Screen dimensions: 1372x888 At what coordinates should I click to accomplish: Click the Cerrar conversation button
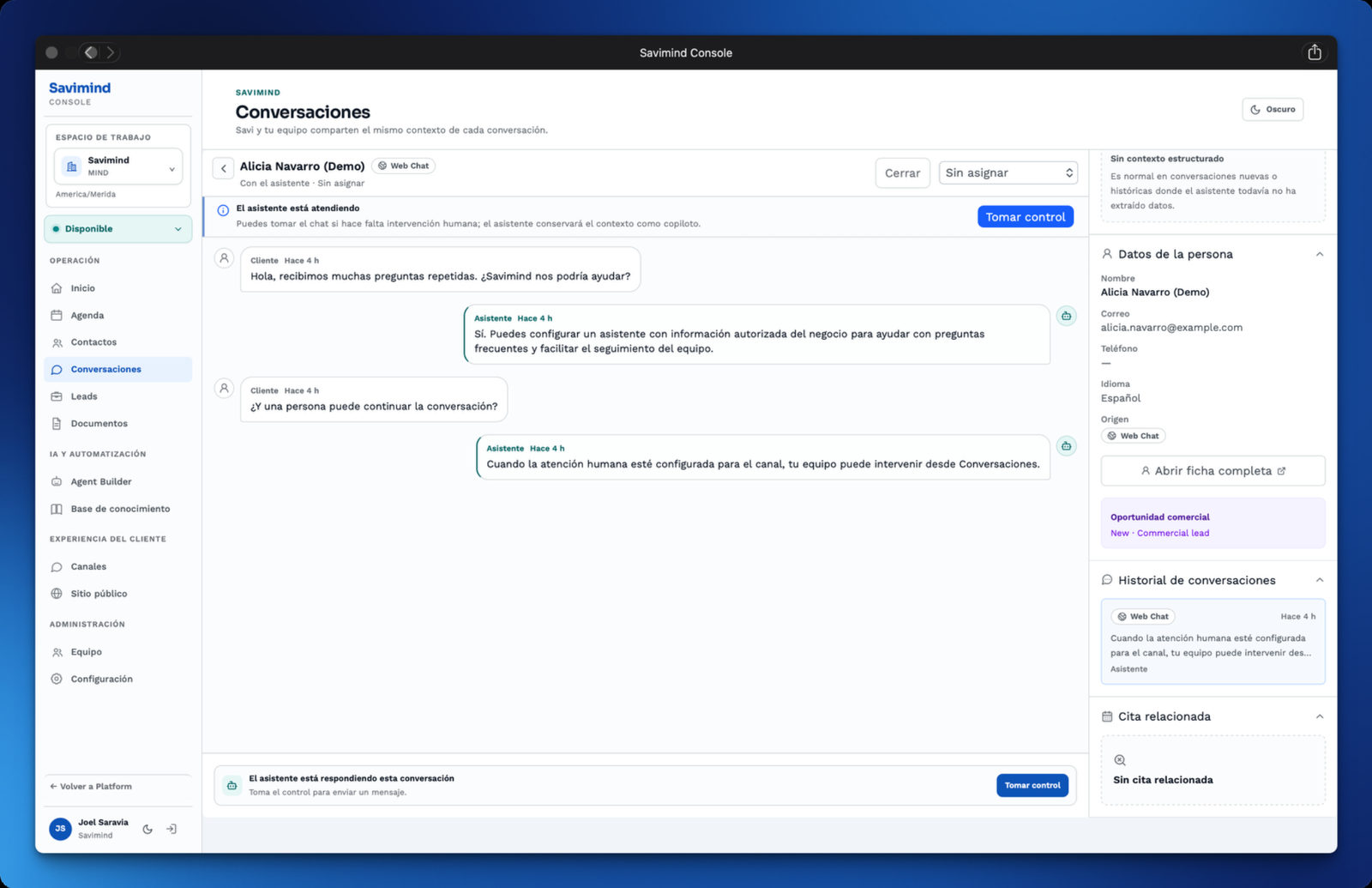pos(902,172)
